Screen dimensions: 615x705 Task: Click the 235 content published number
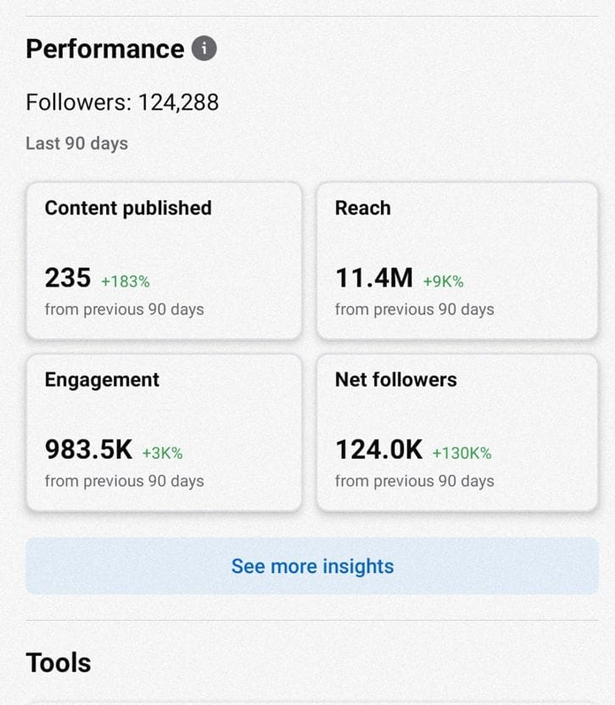(x=68, y=278)
